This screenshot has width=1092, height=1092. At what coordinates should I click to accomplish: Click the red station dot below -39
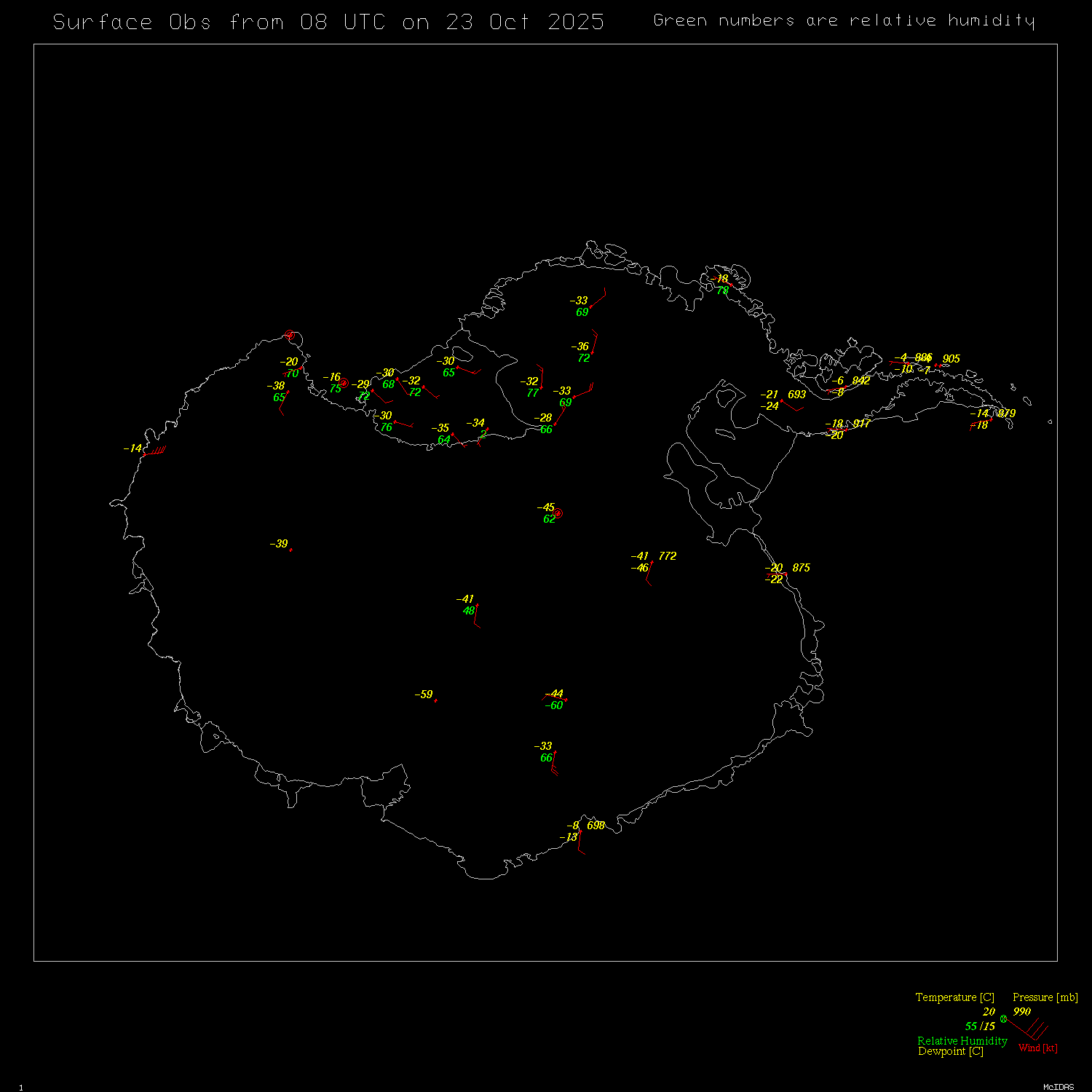(x=290, y=550)
